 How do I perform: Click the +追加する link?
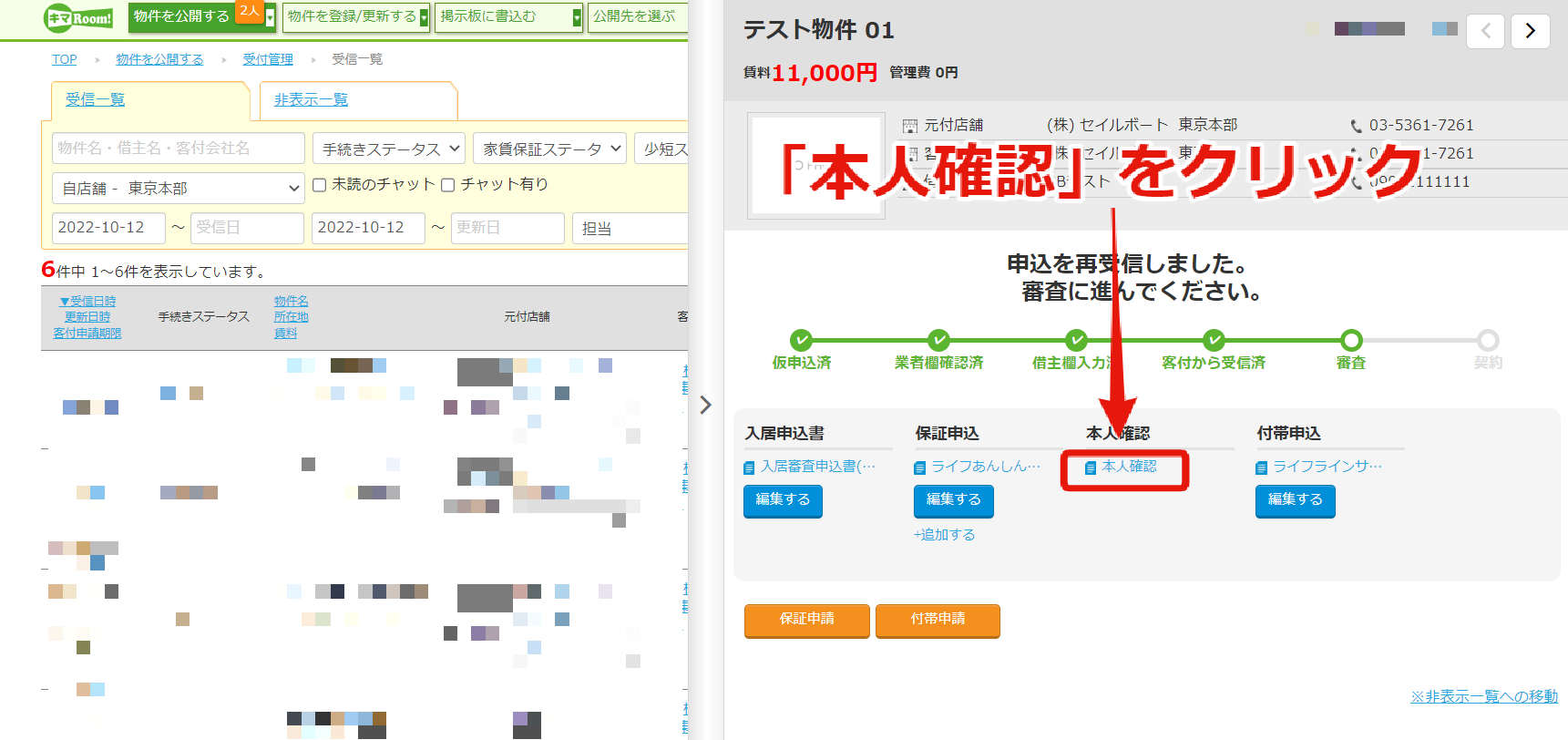click(x=945, y=535)
